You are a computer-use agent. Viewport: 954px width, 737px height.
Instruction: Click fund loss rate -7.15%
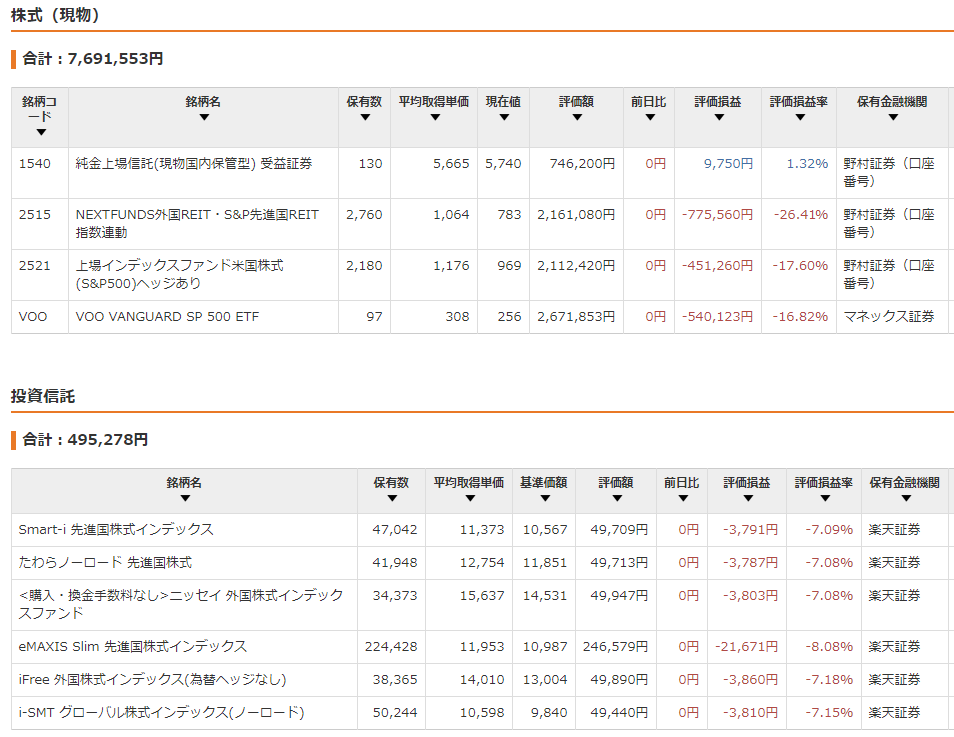tap(829, 712)
